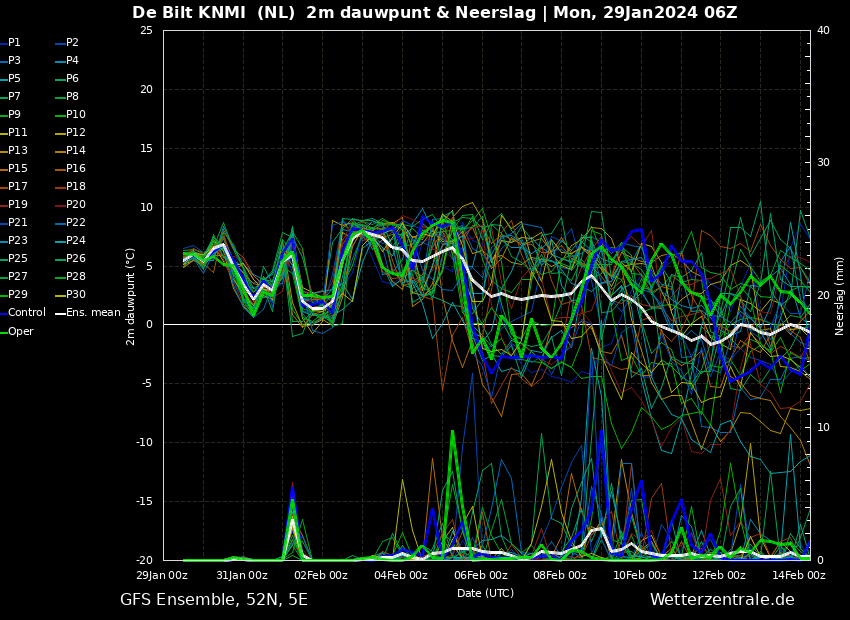The height and width of the screenshot is (620, 850).
Task: Click the GFS Ensemble, 52N, 5E caption
Action: pos(214,600)
